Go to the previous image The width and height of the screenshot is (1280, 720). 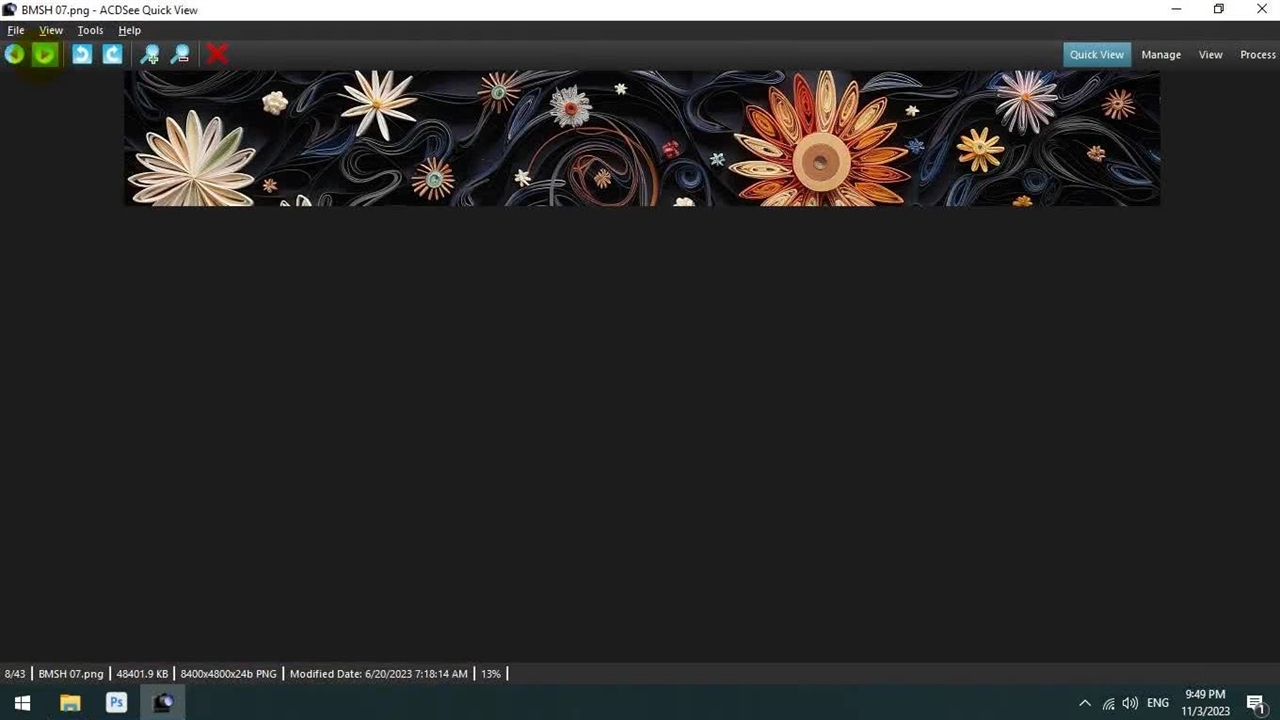[x=14, y=55]
